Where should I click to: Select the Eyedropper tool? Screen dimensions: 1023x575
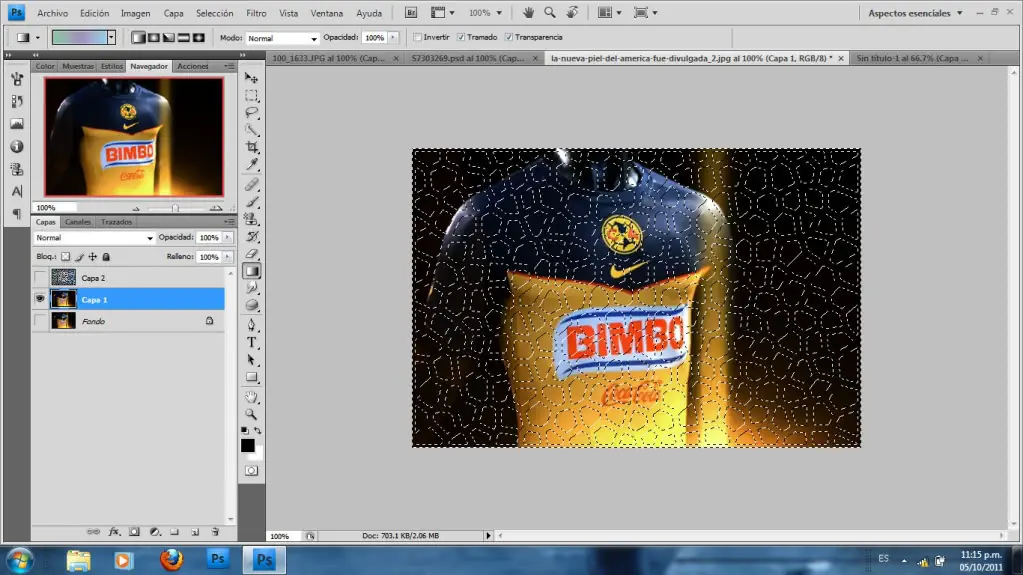point(251,164)
